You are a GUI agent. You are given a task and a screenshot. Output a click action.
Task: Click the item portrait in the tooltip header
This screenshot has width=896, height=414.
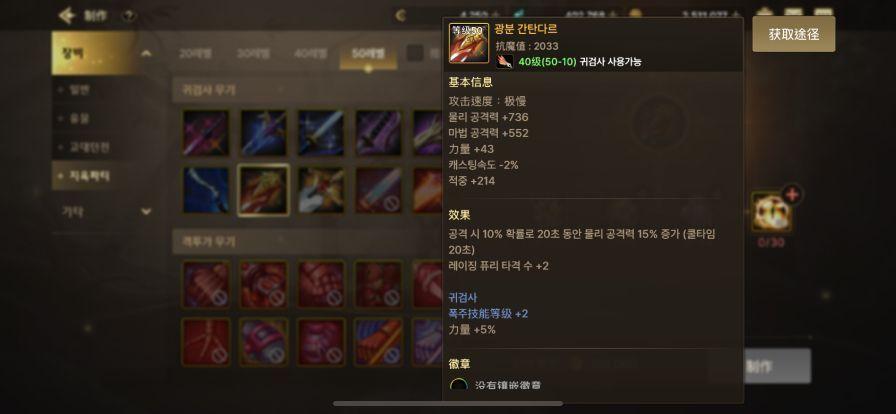[469, 43]
